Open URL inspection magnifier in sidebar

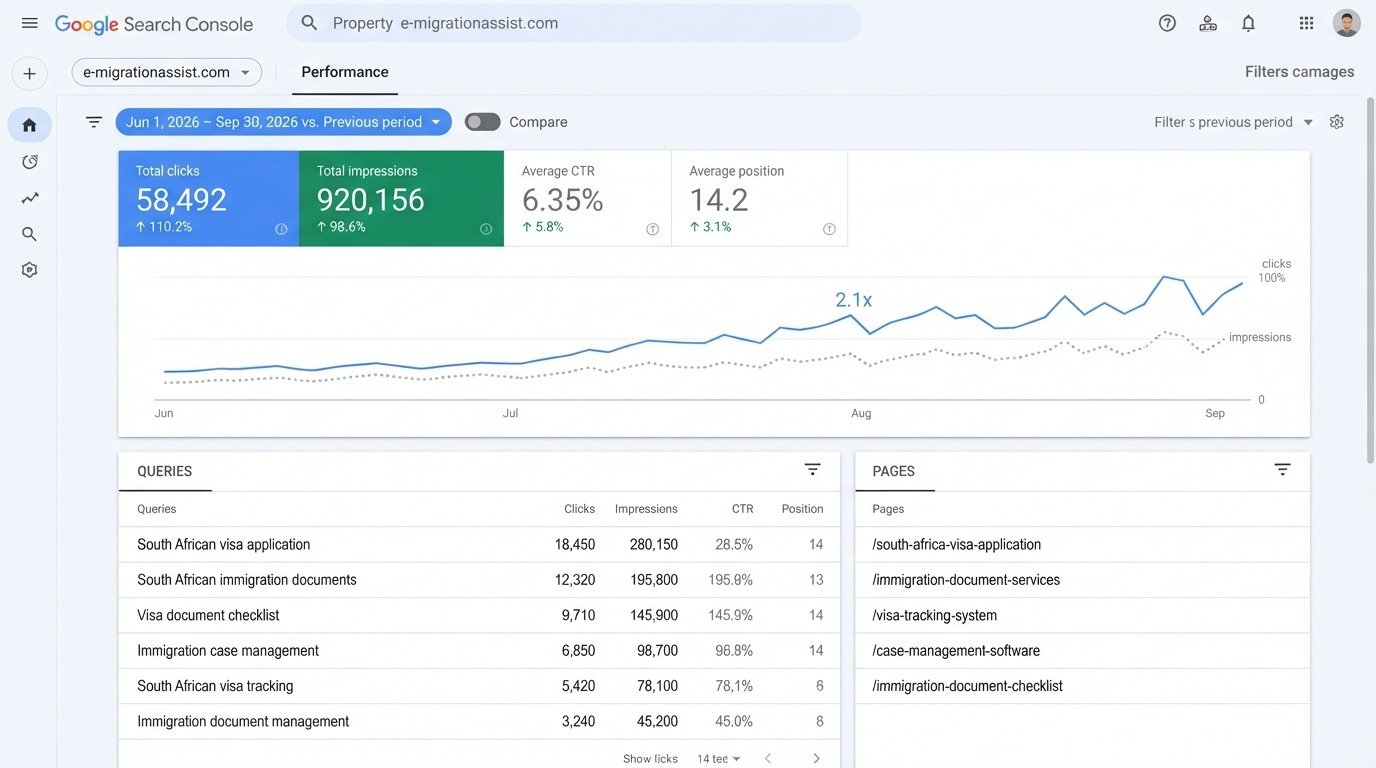tap(29, 234)
